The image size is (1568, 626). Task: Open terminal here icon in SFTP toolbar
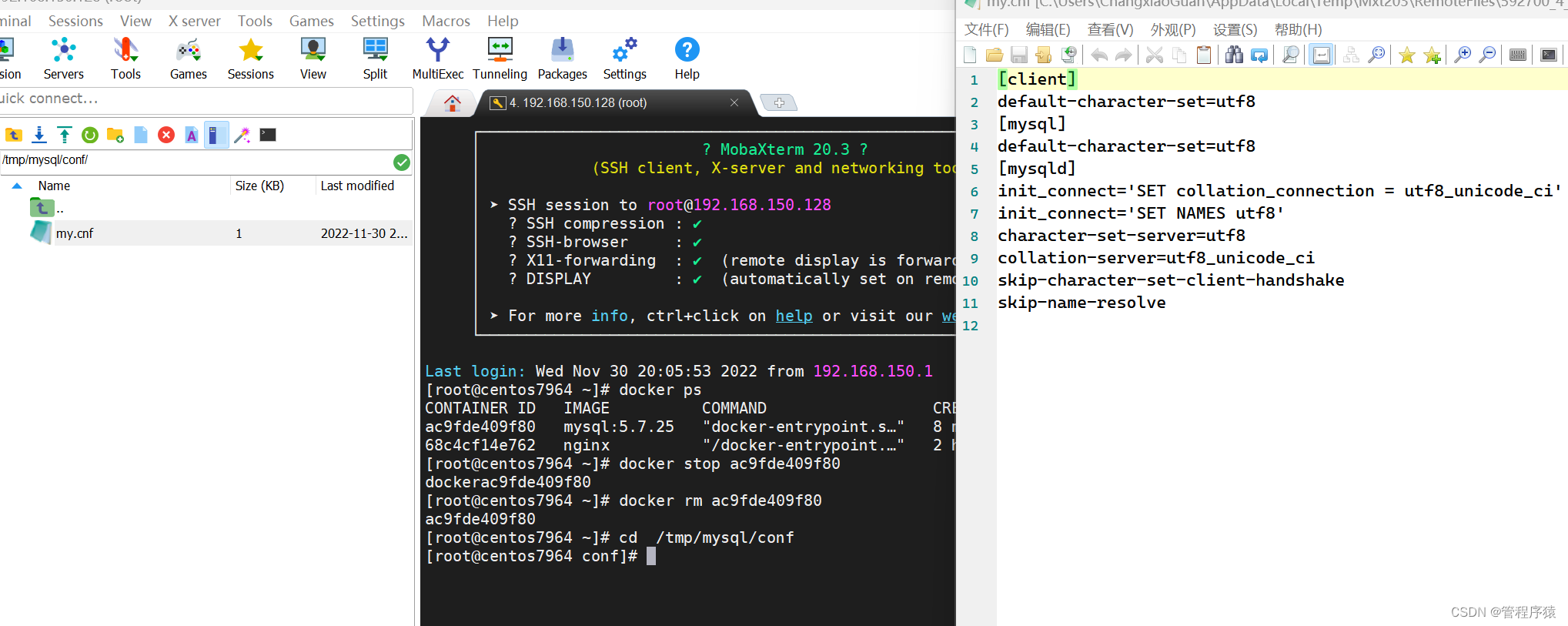(268, 136)
